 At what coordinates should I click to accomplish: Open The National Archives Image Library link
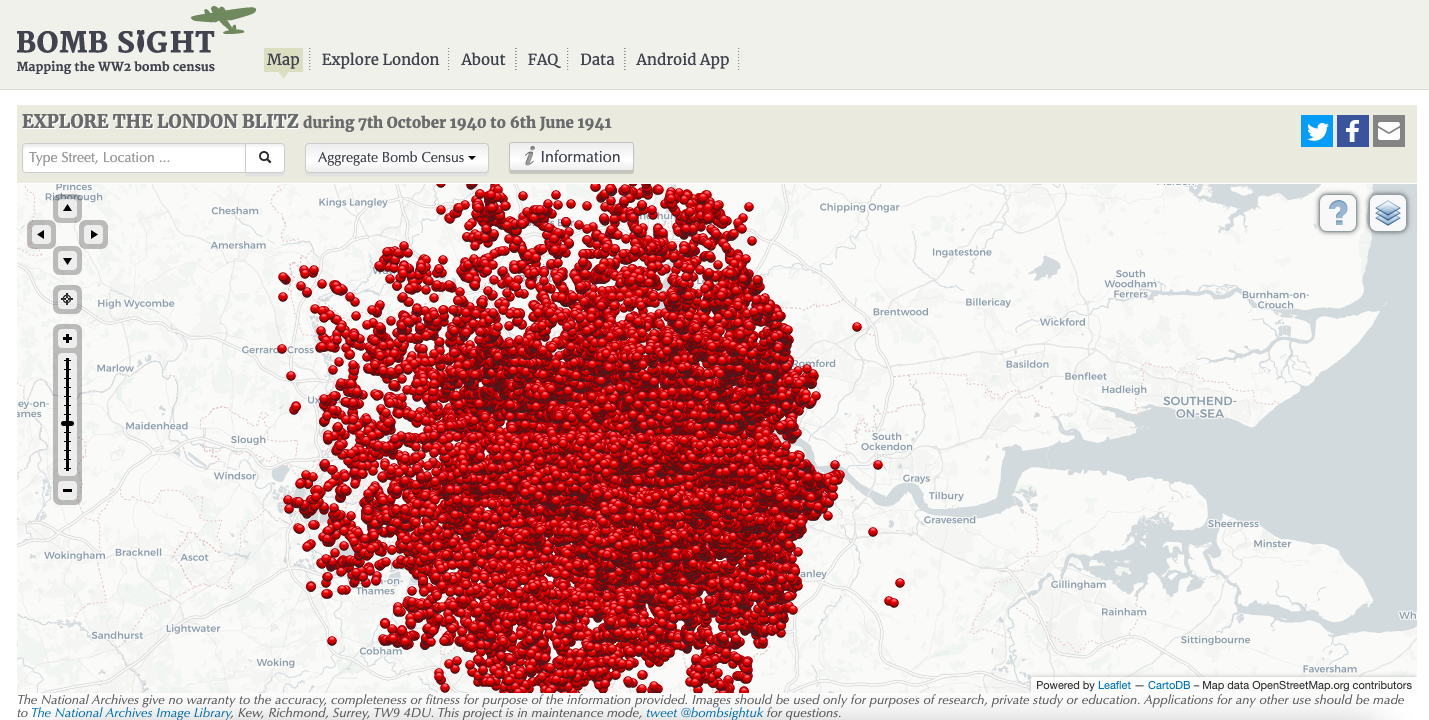131,713
